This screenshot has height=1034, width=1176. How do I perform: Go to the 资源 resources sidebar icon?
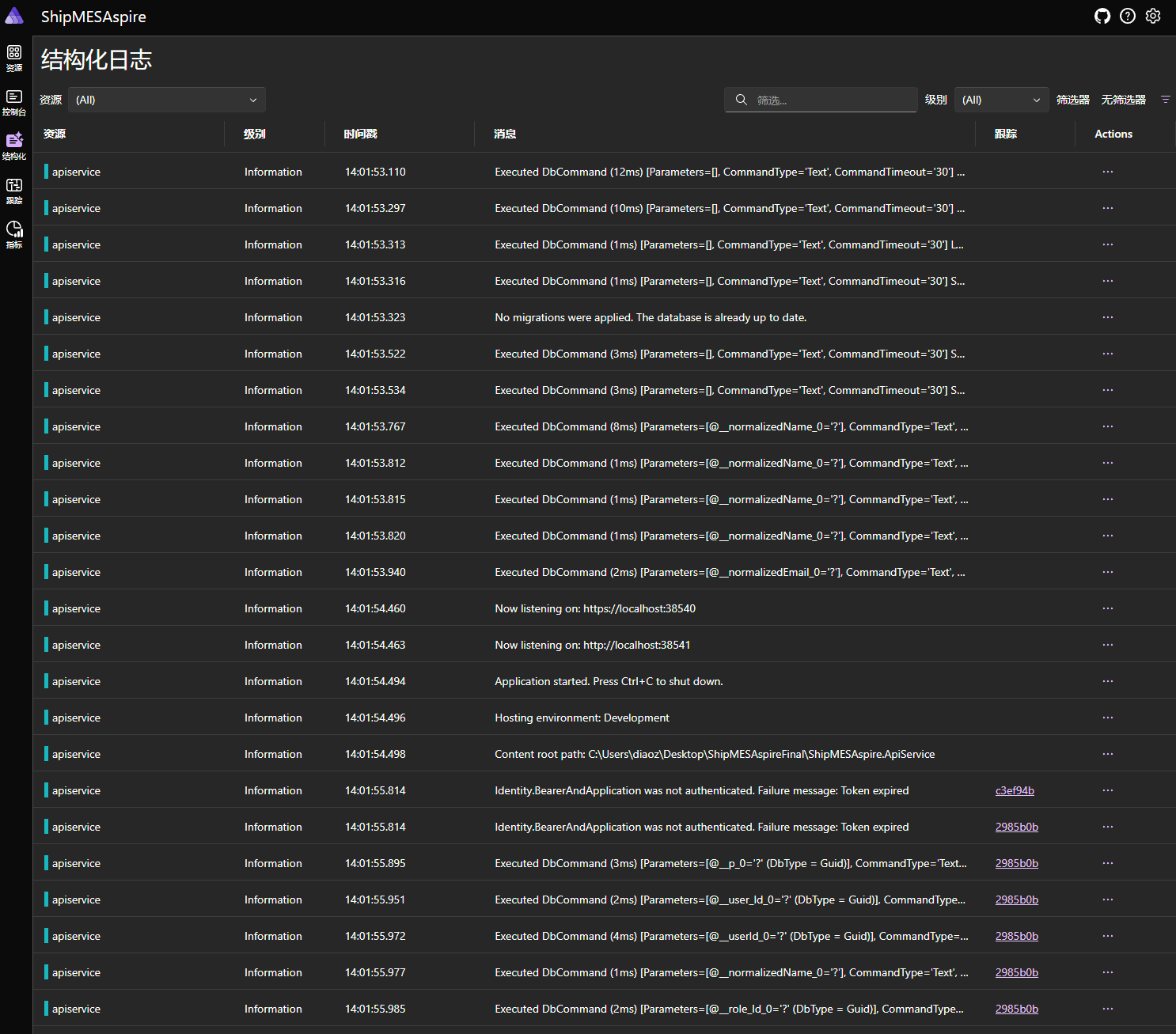[x=14, y=57]
